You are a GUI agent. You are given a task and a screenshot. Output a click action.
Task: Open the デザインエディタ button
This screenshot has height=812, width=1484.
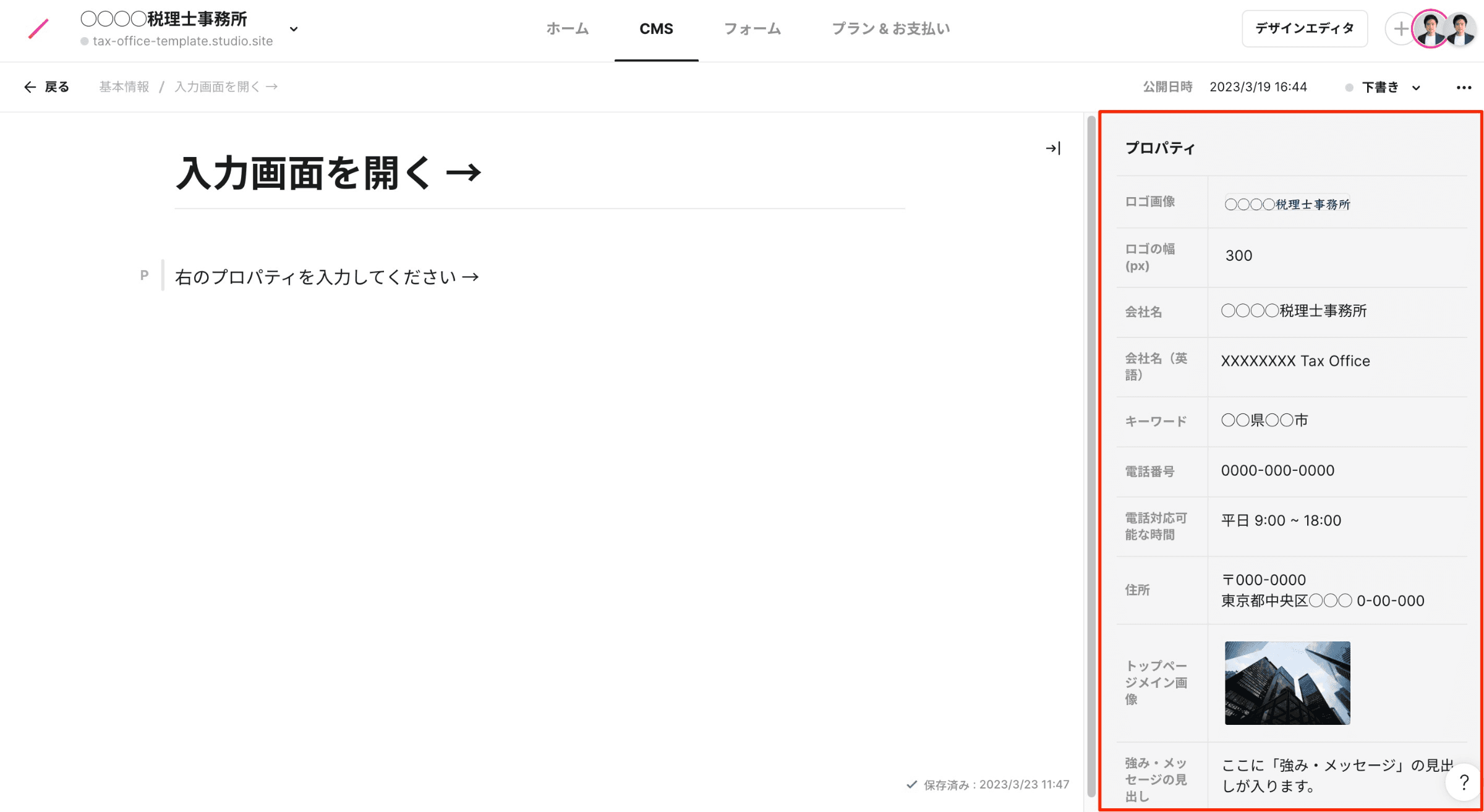pos(1304,29)
